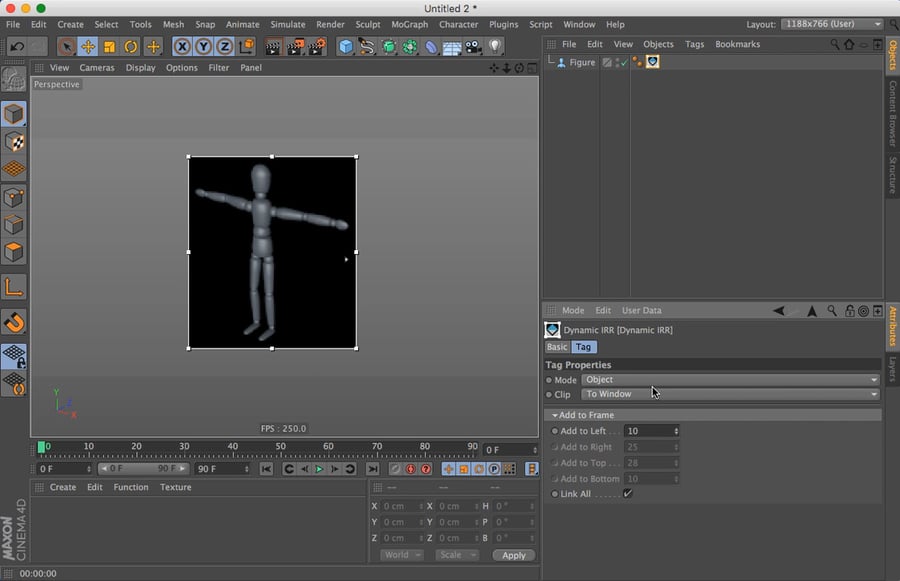
Task: Add a Cube primitive from the toolbar
Action: (345, 46)
